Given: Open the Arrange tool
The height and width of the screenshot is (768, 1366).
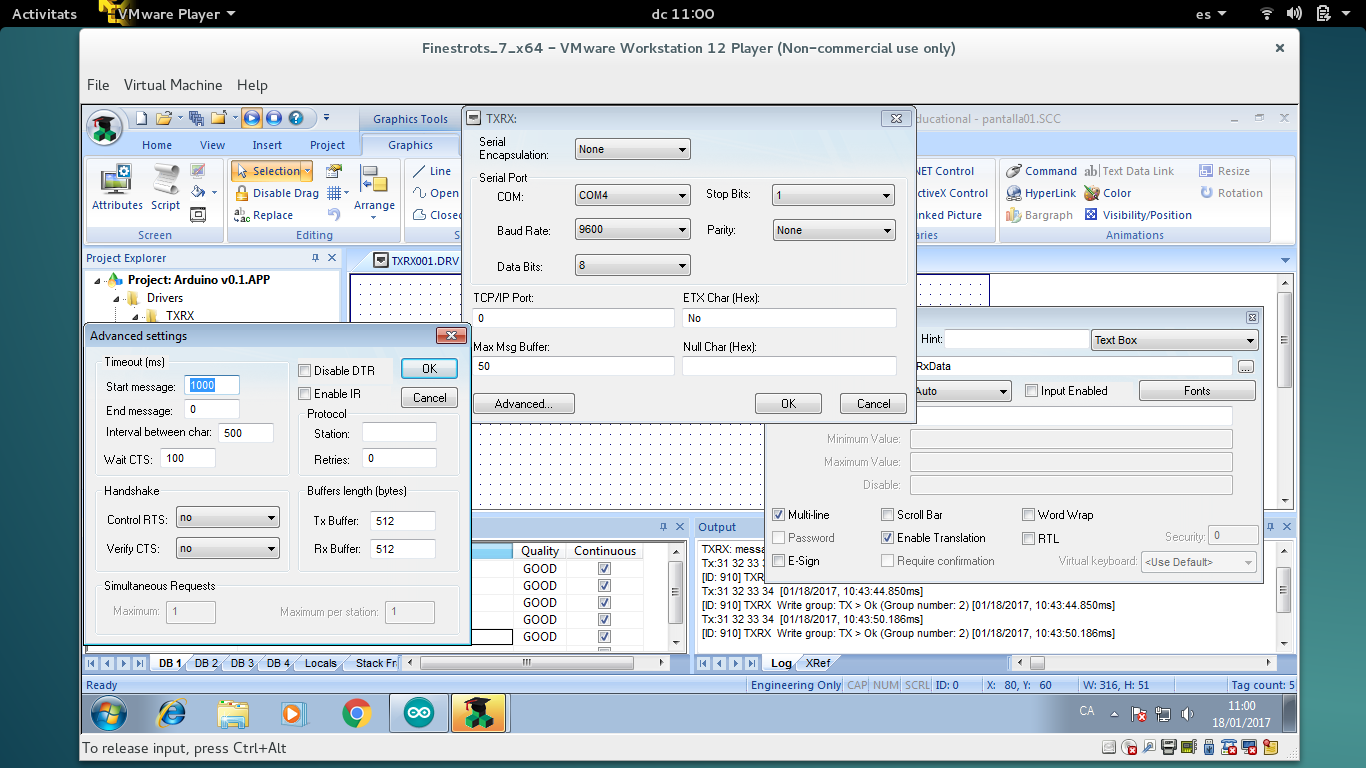Looking at the screenshot, I should (374, 190).
